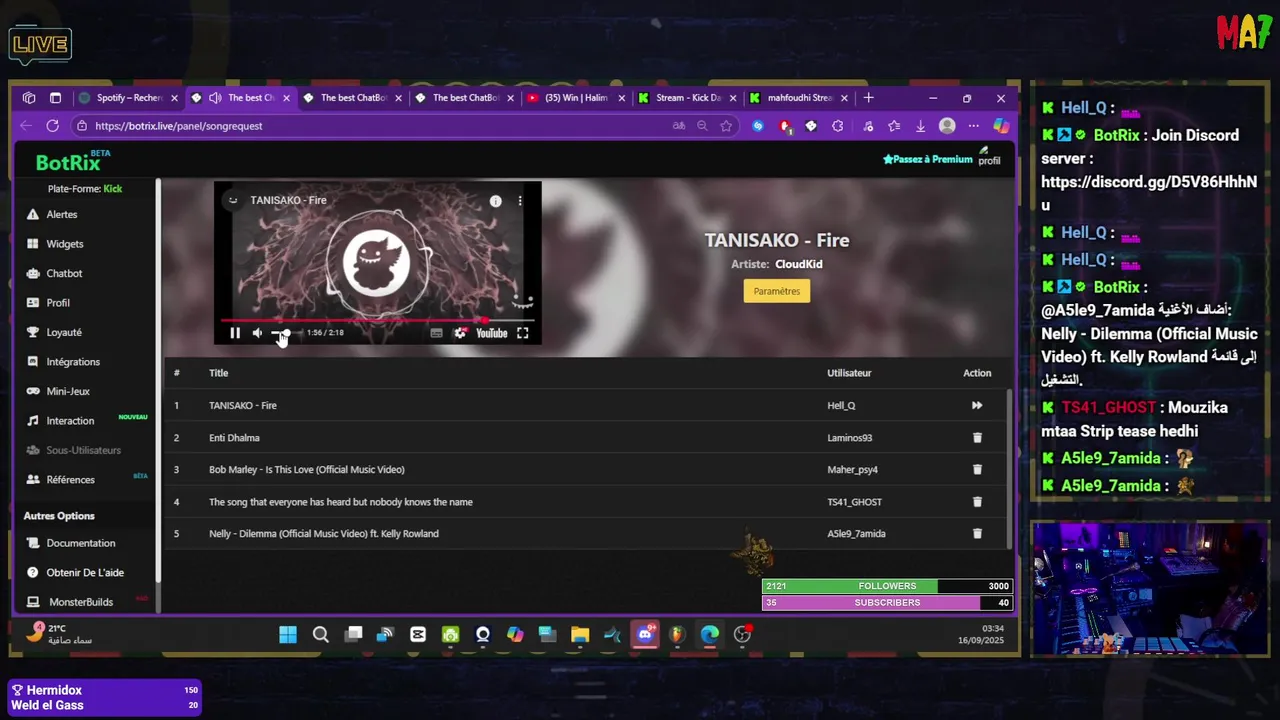Click the BotRix logo

tap(68, 162)
